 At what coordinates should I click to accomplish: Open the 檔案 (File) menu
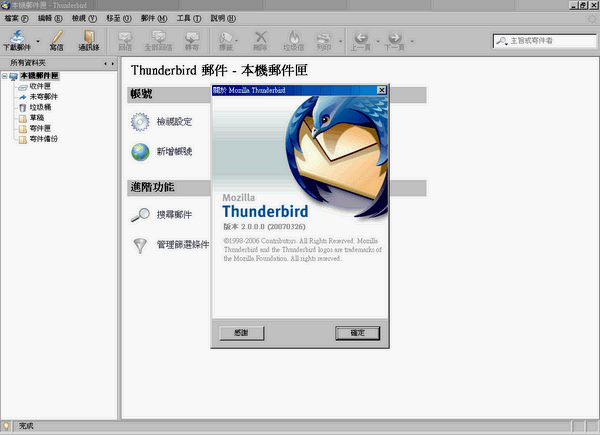tap(17, 18)
